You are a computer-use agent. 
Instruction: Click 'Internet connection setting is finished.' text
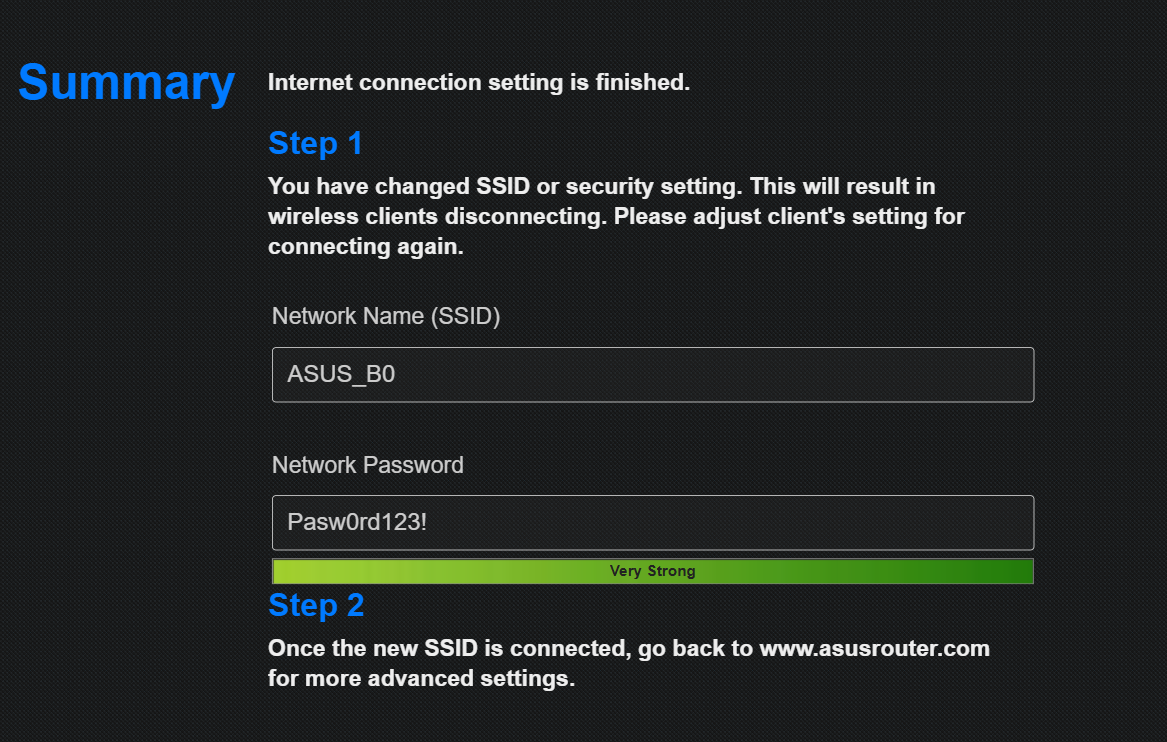[479, 82]
